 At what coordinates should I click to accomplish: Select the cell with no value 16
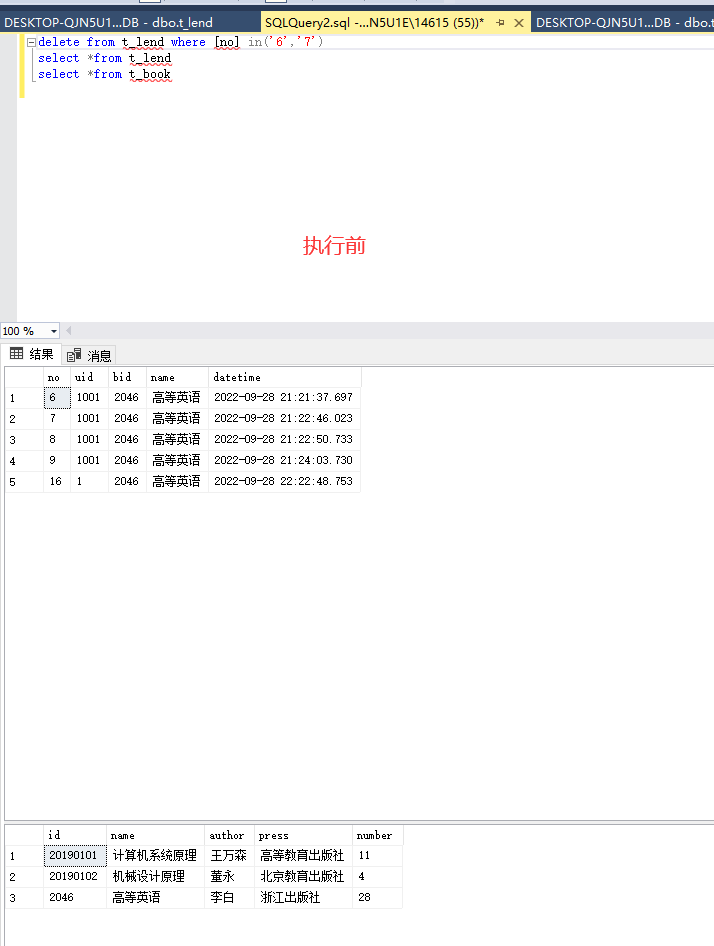57,481
